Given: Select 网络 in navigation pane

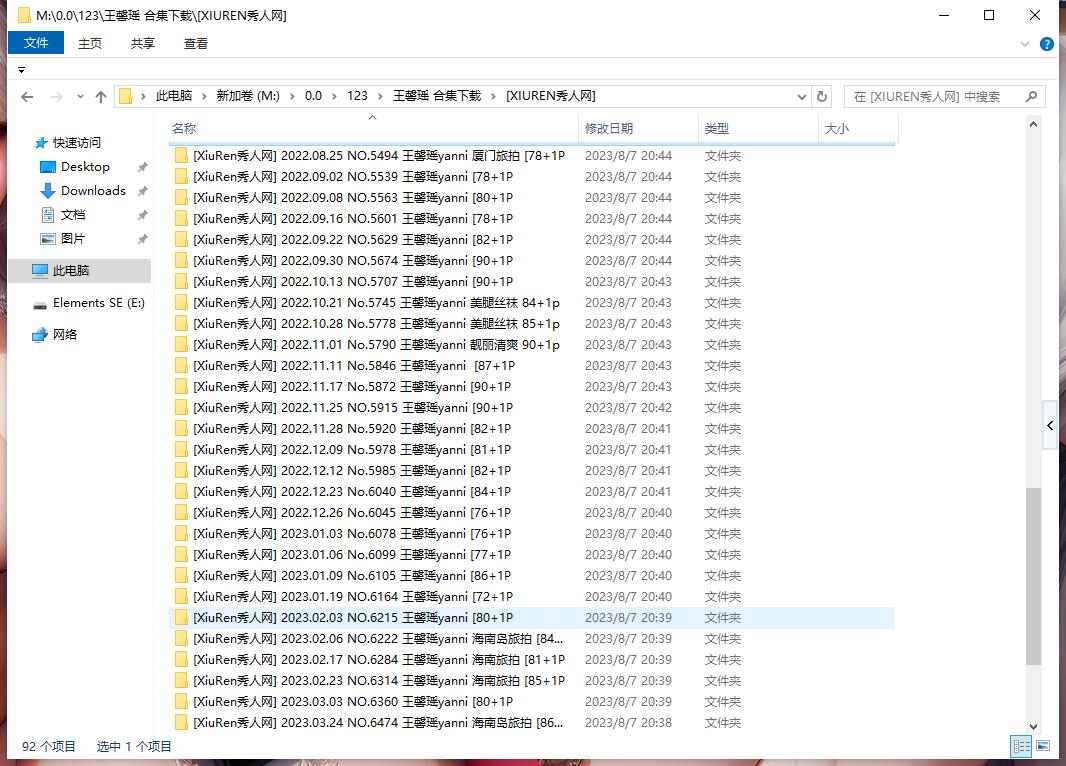Looking at the screenshot, I should coord(65,334).
